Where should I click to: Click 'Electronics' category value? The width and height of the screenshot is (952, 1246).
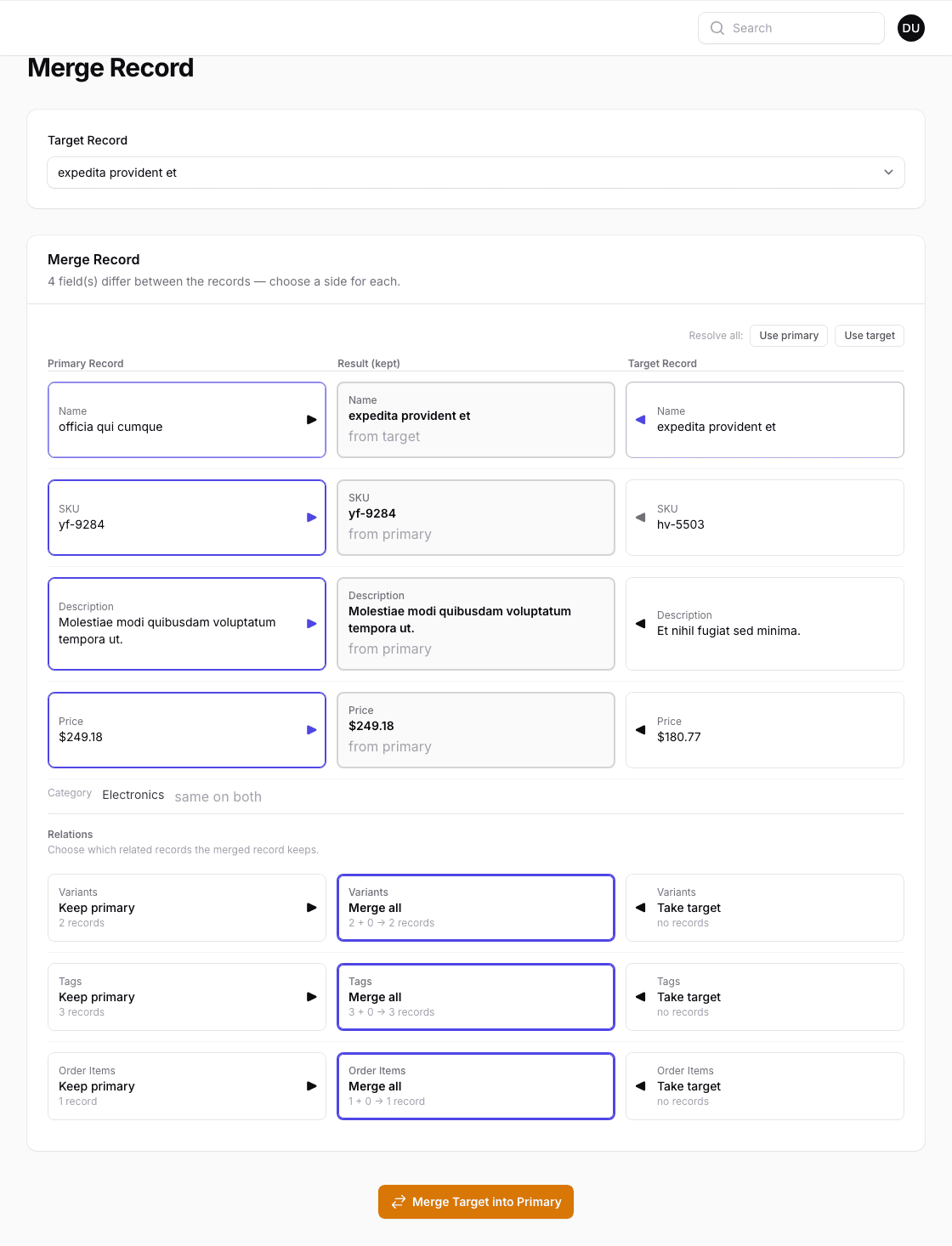[x=133, y=795]
